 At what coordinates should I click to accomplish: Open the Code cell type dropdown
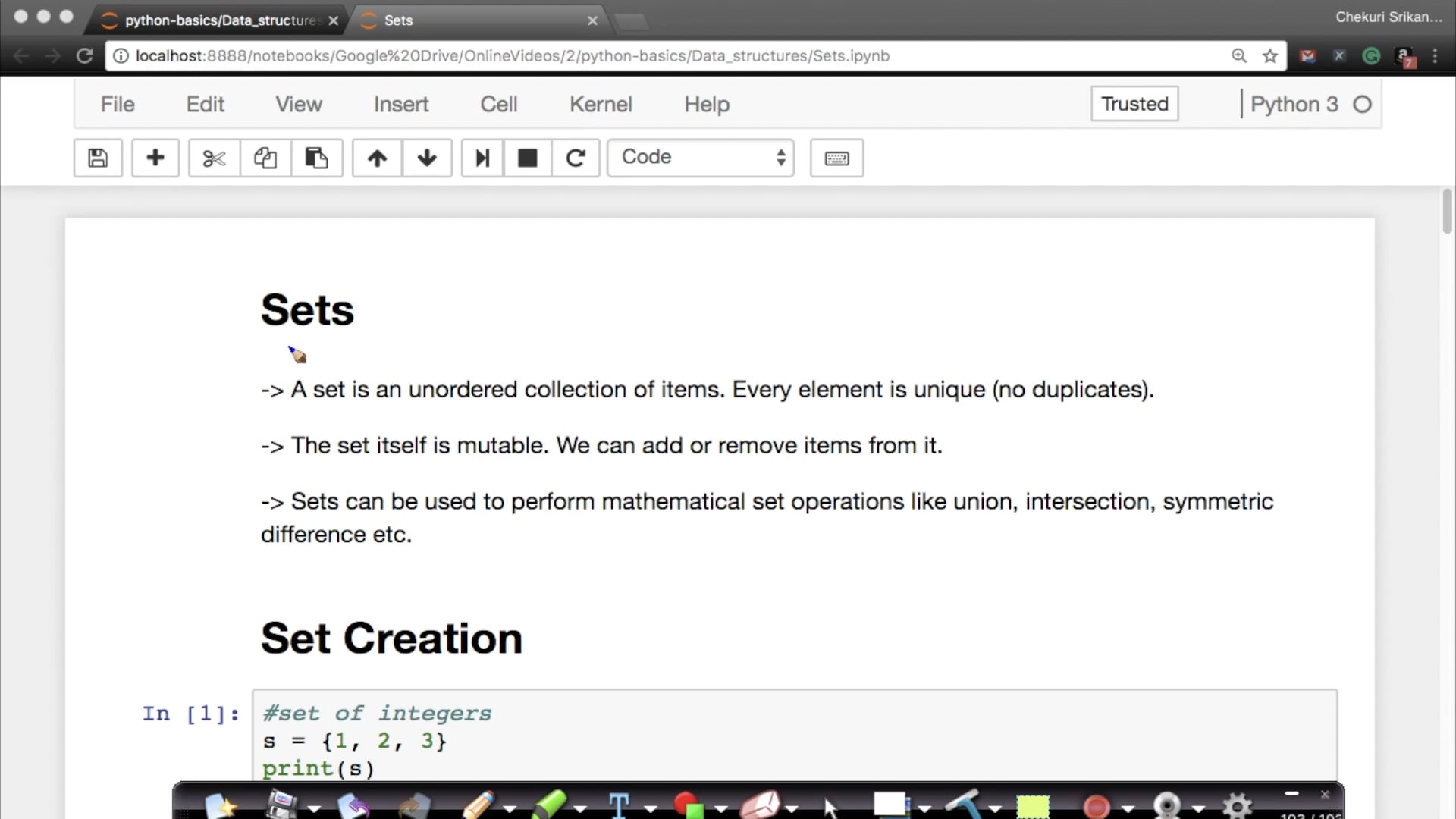click(x=700, y=158)
